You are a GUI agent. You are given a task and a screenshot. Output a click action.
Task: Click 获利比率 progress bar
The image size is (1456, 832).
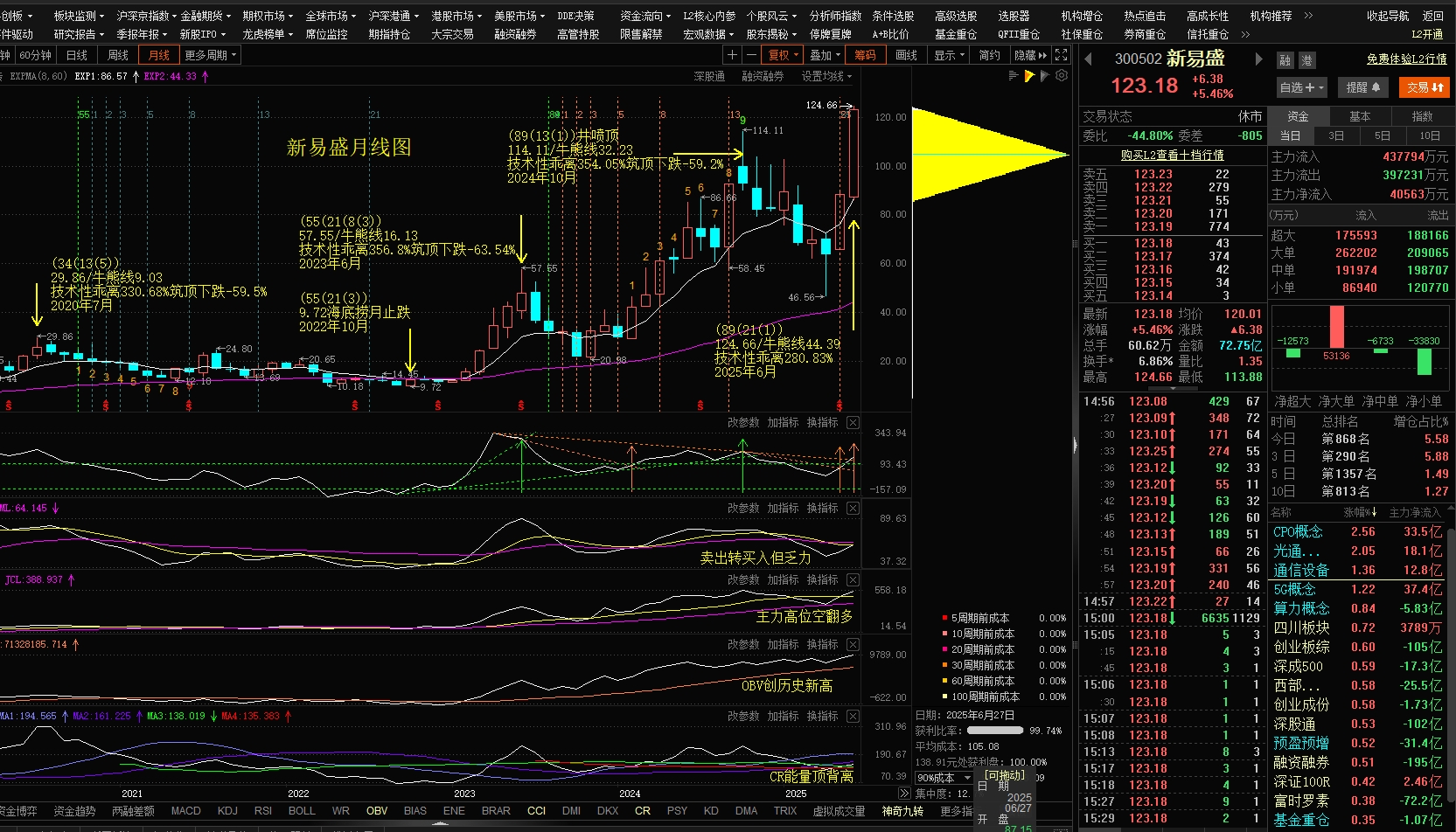click(x=994, y=730)
